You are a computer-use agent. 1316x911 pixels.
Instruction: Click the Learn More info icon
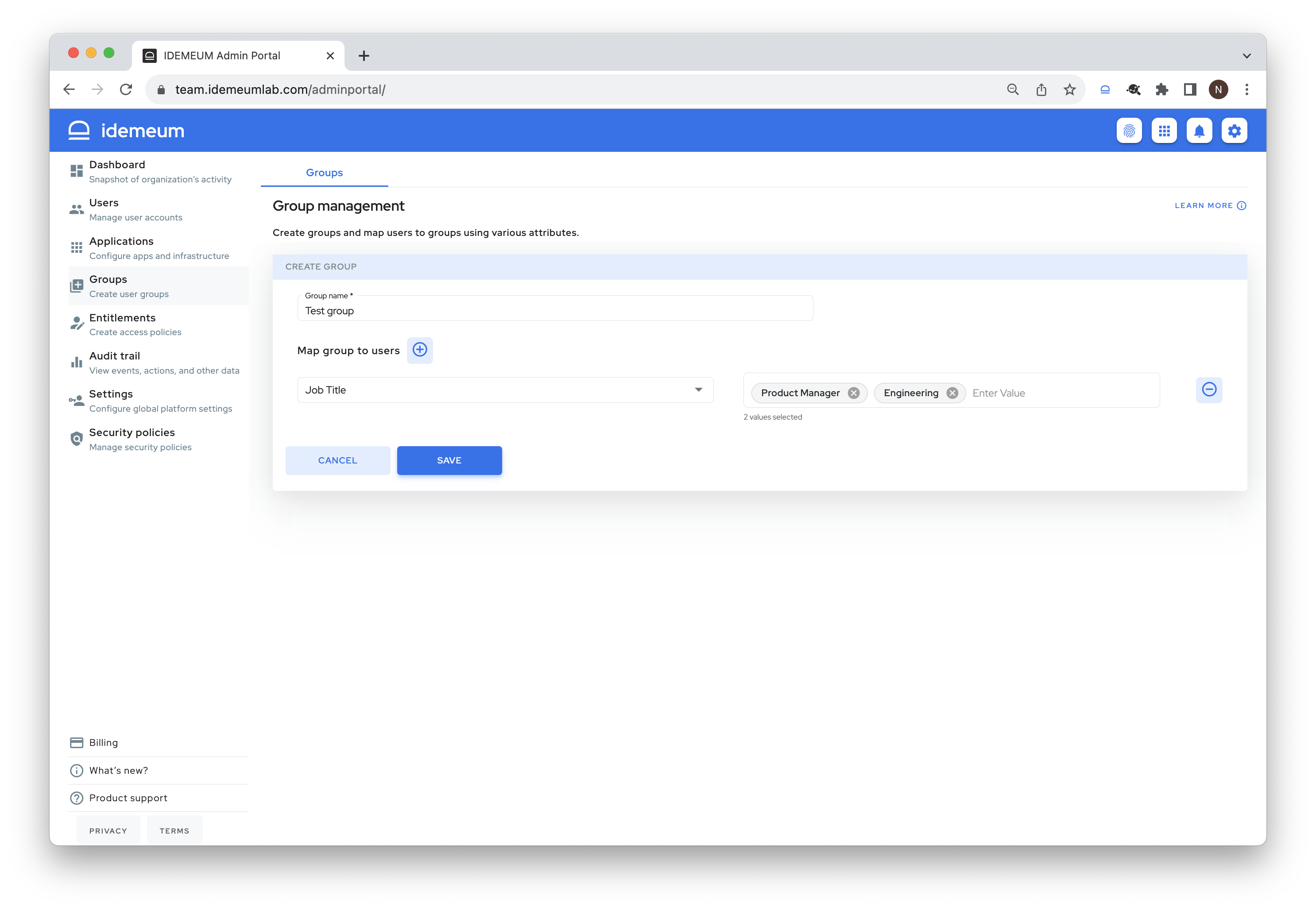(x=1241, y=205)
